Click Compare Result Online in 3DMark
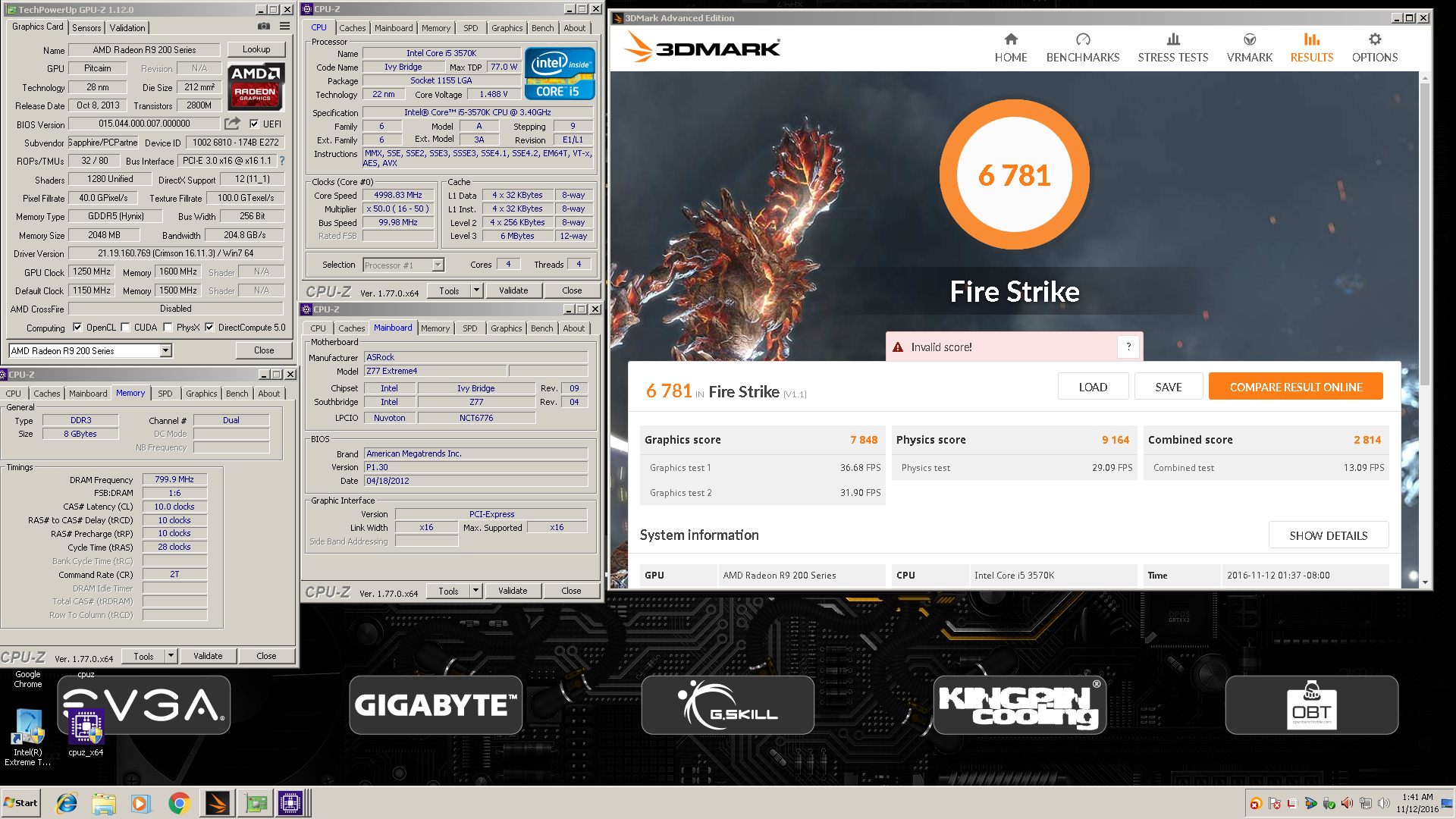This screenshot has height=819, width=1456. point(1296,387)
